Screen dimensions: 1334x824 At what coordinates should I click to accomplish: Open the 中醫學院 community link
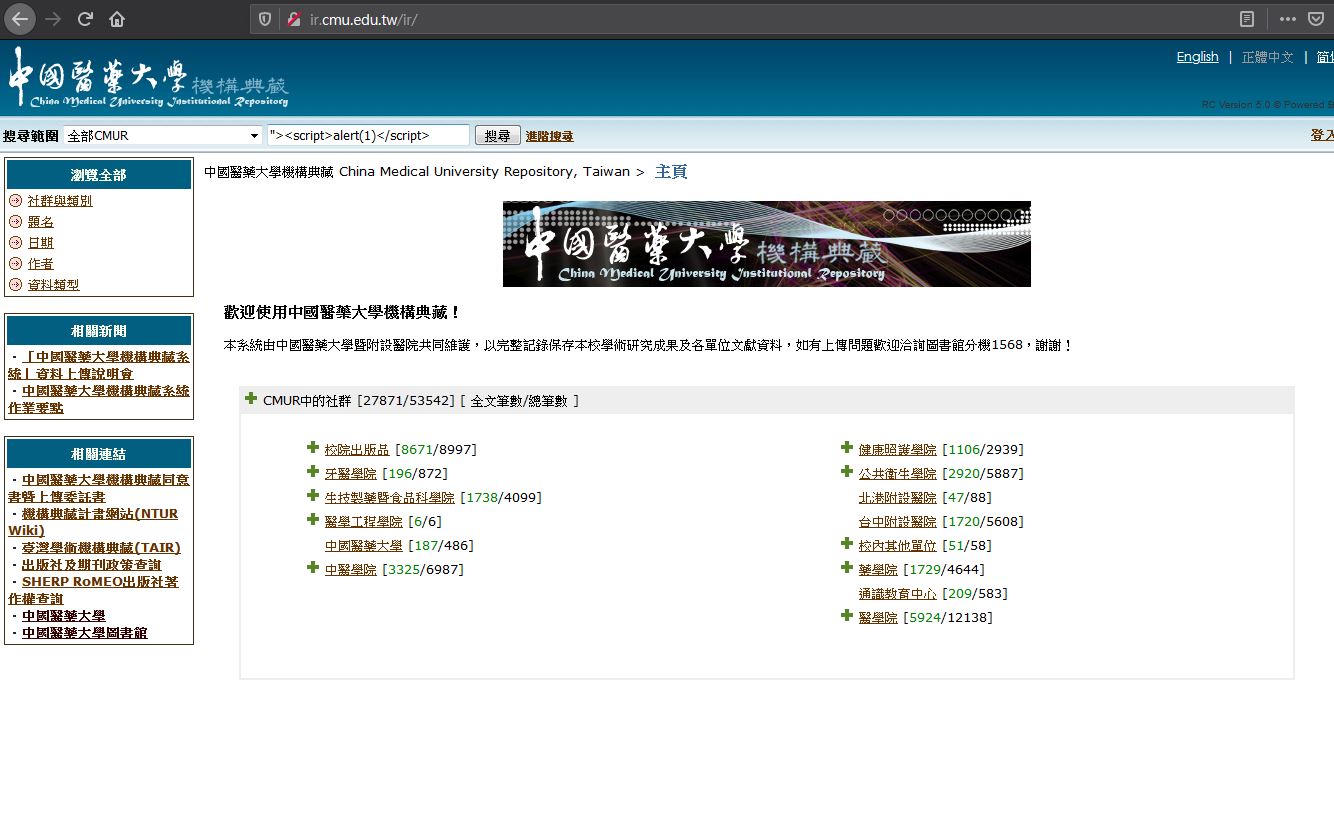coord(351,570)
